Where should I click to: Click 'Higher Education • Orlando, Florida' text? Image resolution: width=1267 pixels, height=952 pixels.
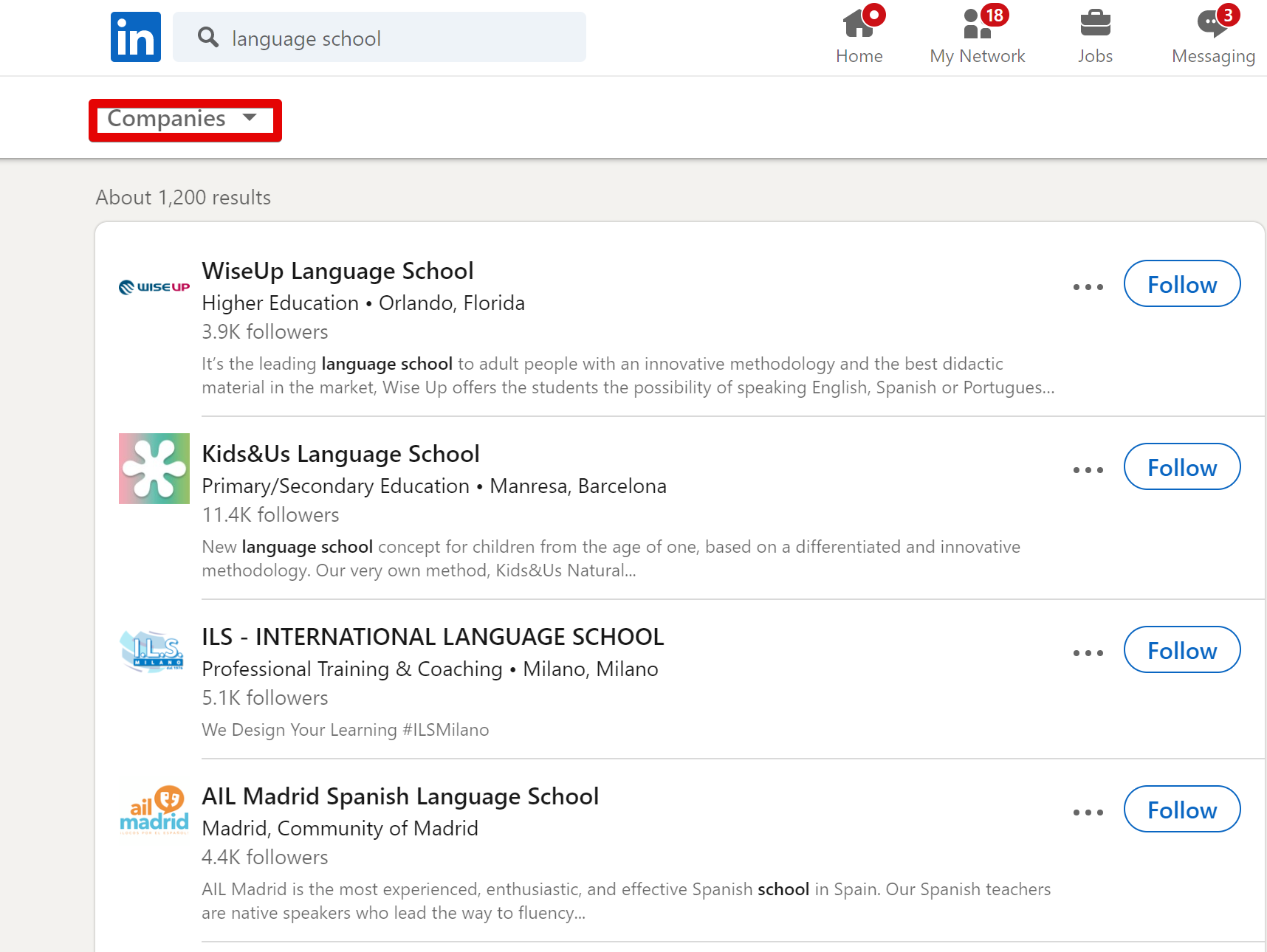coord(363,303)
